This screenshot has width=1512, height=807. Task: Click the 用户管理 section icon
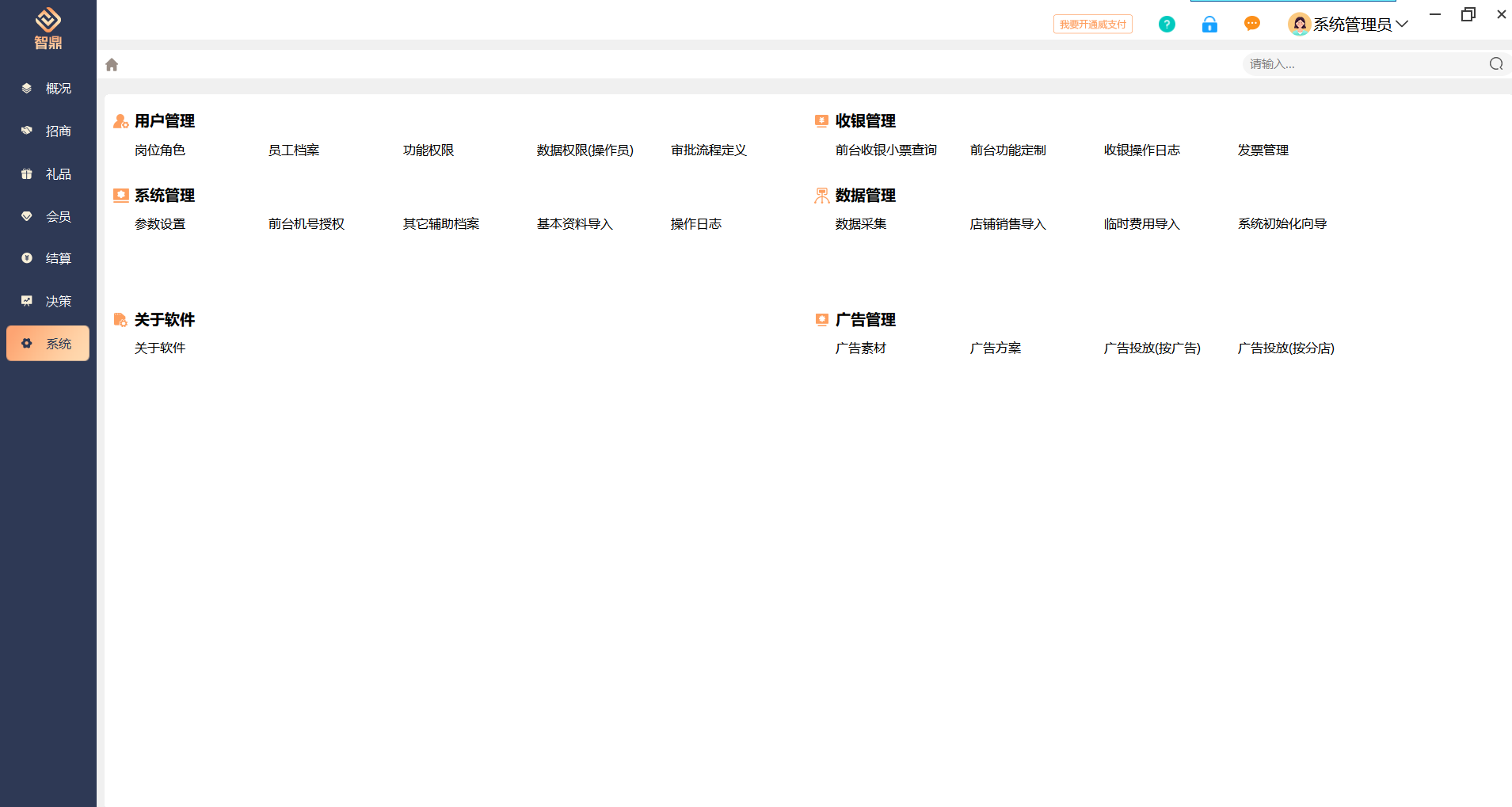[120, 121]
